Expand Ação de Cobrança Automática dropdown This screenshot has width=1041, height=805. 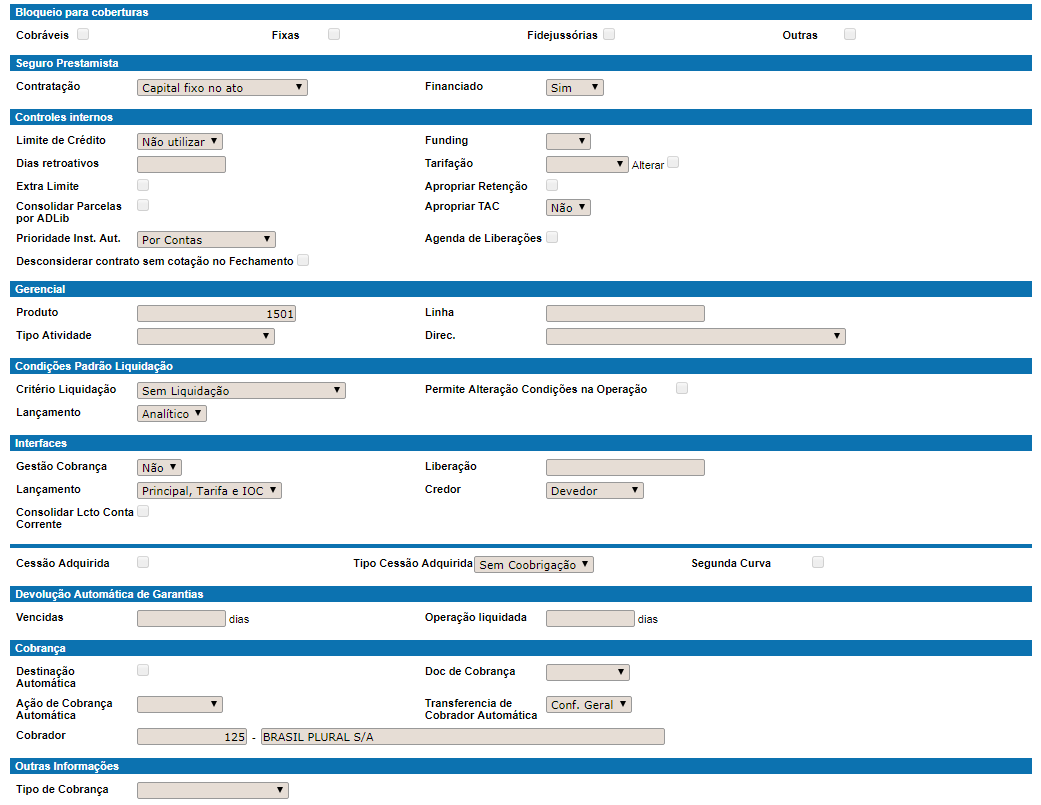pyautogui.click(x=180, y=704)
